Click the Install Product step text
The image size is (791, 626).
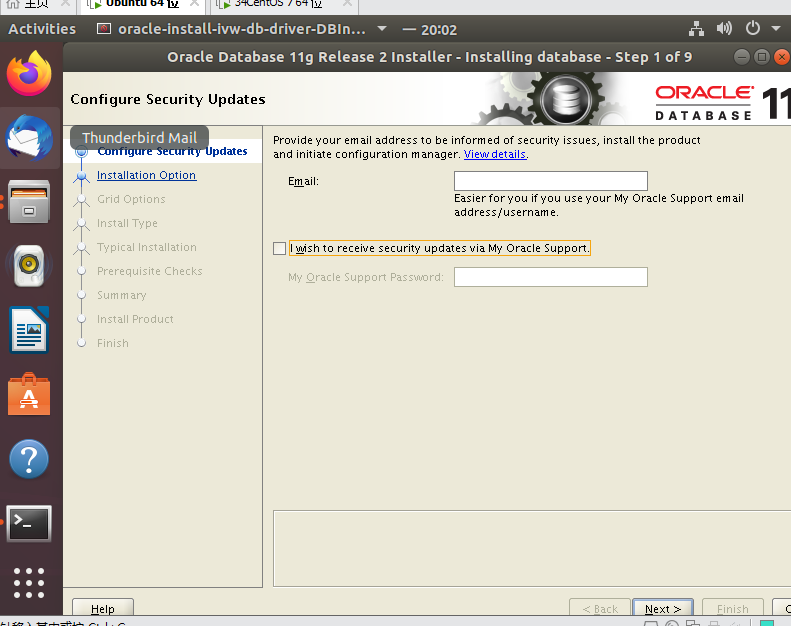coord(135,319)
